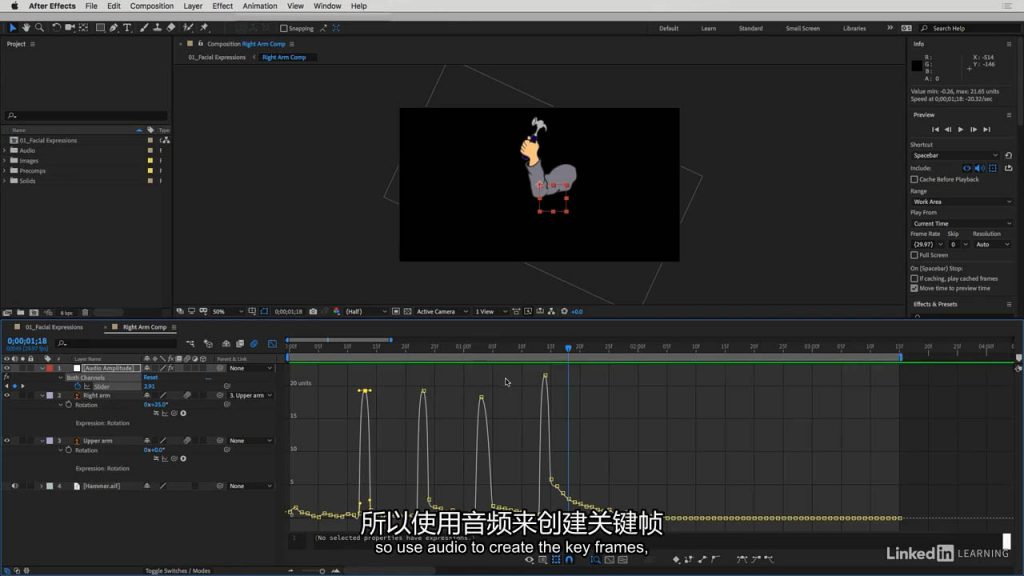
Task: Select the Pen tool
Action: click(x=114, y=28)
